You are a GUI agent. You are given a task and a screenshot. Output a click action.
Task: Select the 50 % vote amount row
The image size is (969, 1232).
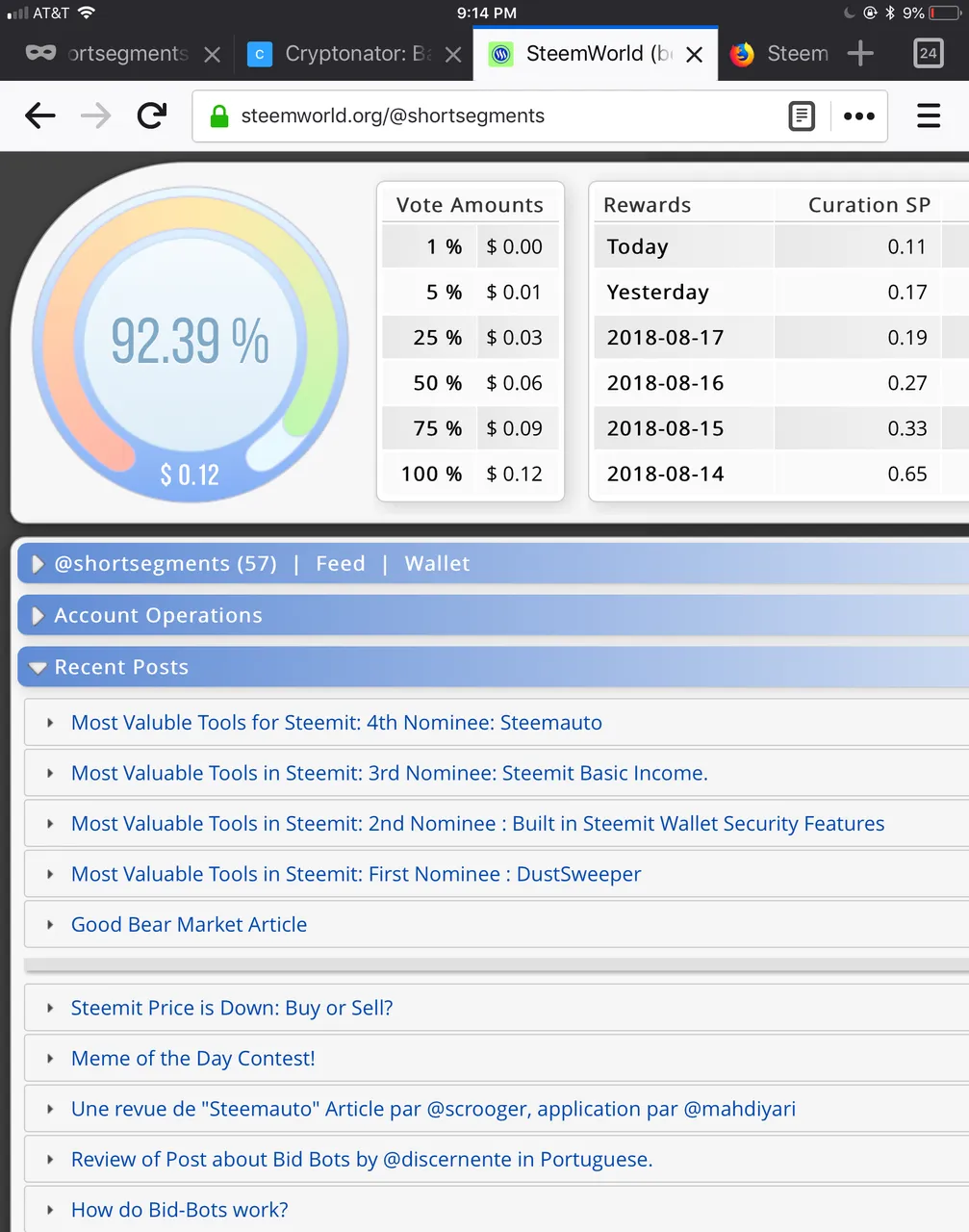pos(471,383)
